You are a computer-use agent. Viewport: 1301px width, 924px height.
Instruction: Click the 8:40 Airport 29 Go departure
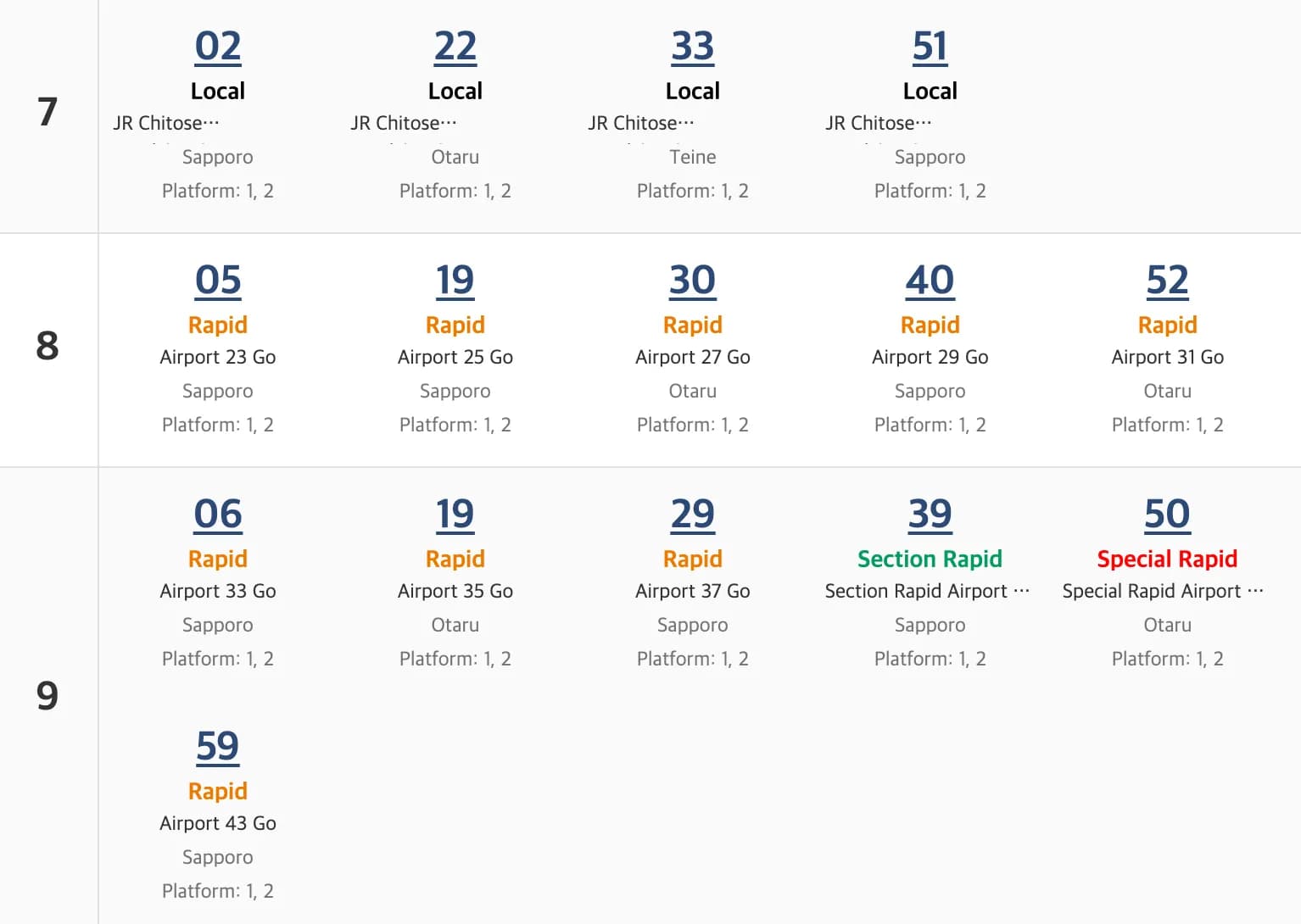coord(930,281)
